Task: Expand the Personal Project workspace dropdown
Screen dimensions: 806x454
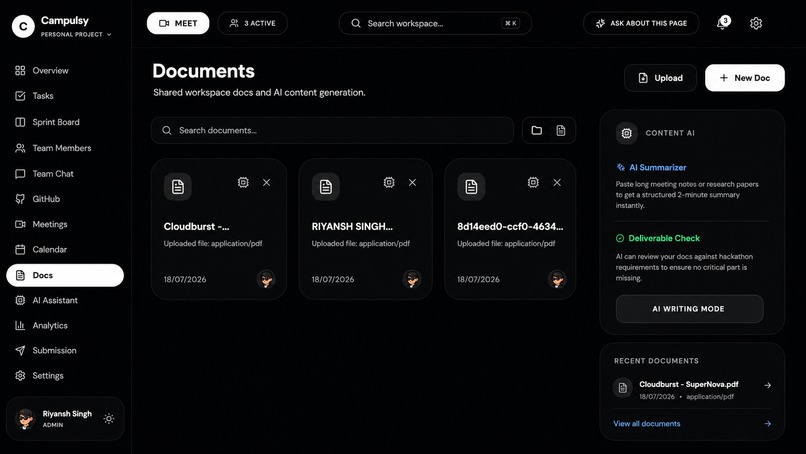Action: (x=76, y=34)
